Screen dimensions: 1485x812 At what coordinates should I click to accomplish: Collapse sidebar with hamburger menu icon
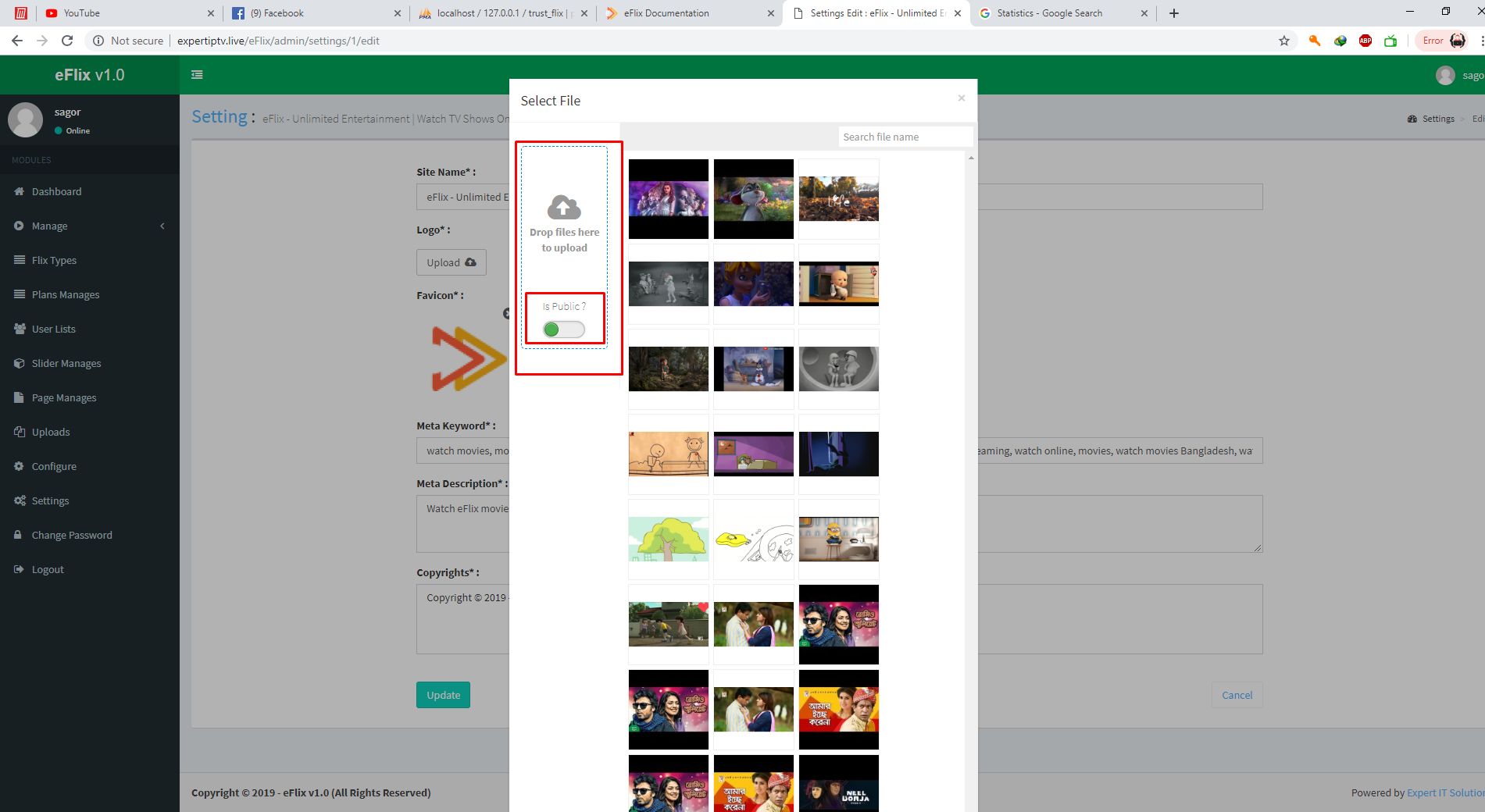pyautogui.click(x=197, y=75)
